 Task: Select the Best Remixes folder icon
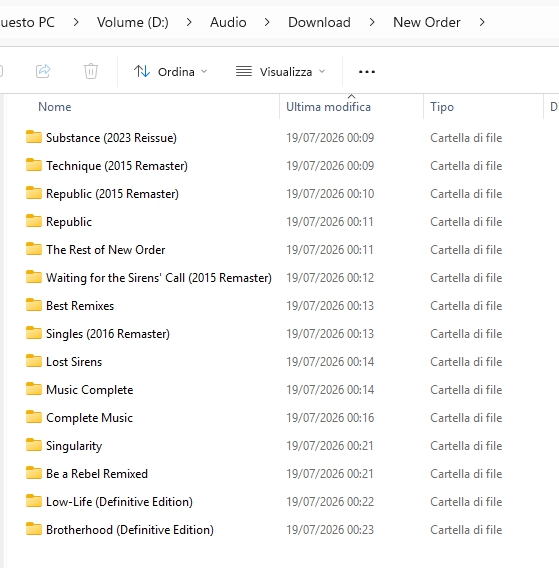tap(34, 305)
